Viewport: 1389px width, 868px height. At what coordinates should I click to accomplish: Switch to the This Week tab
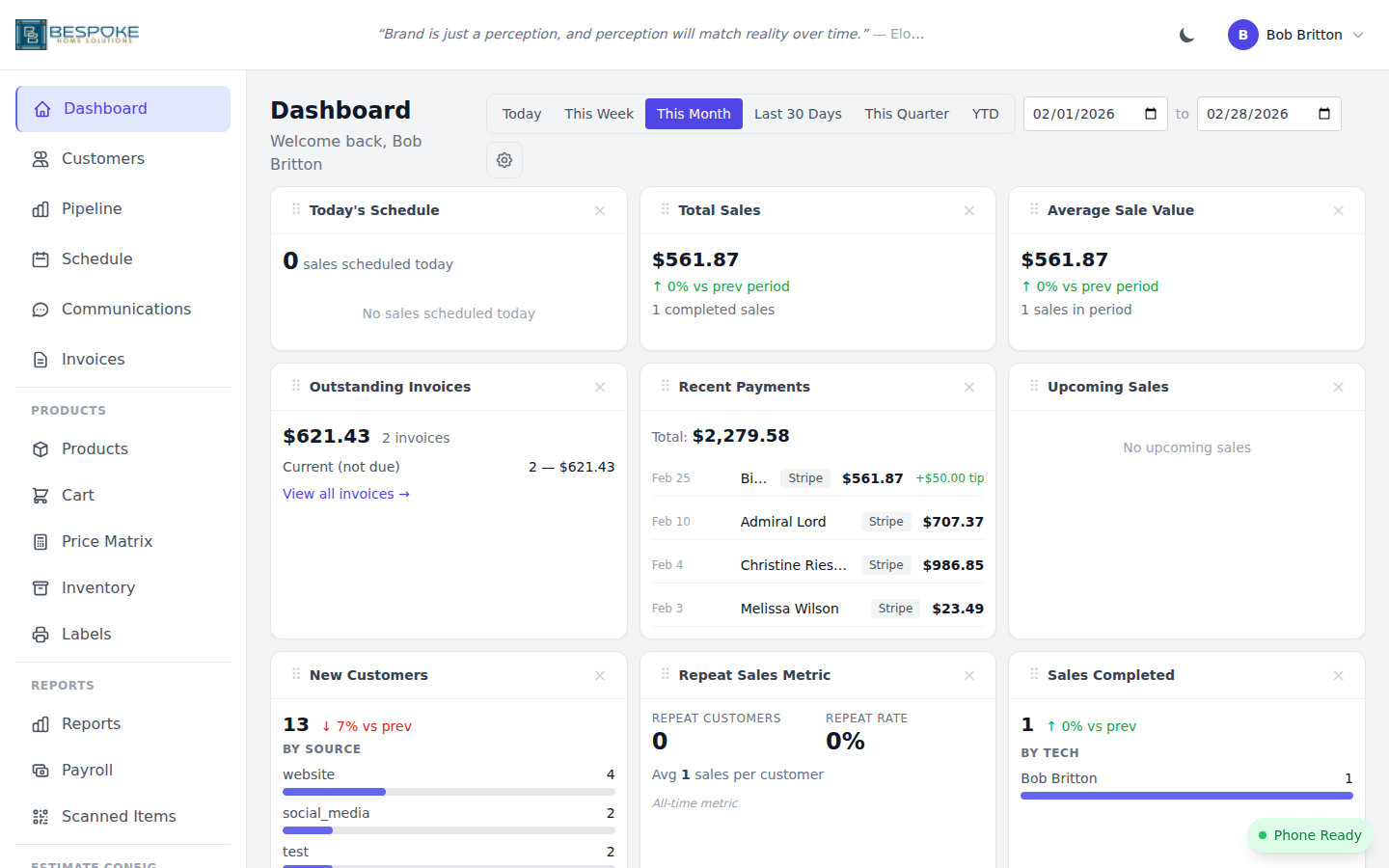tap(598, 113)
